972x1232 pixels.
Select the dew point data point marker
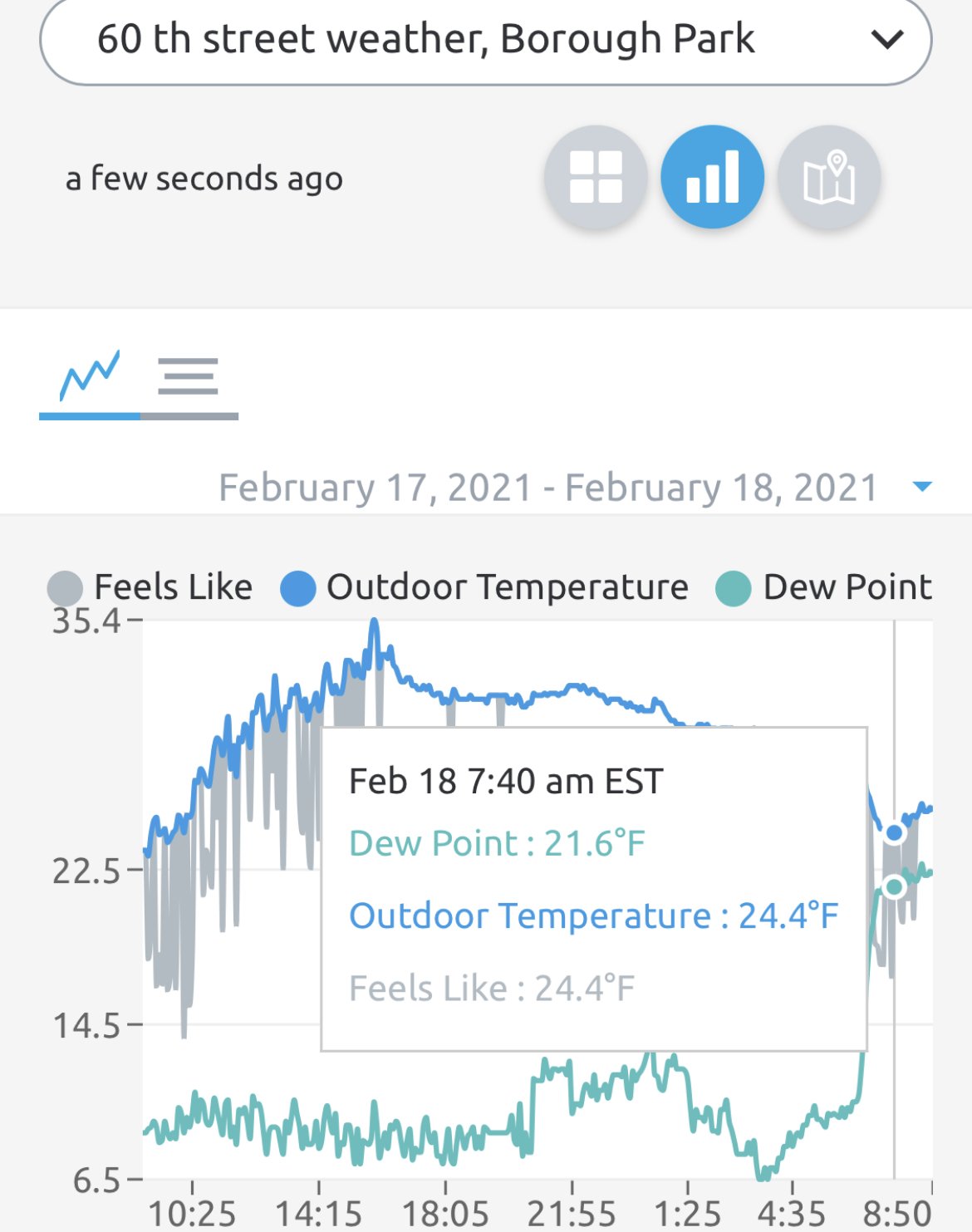[894, 886]
